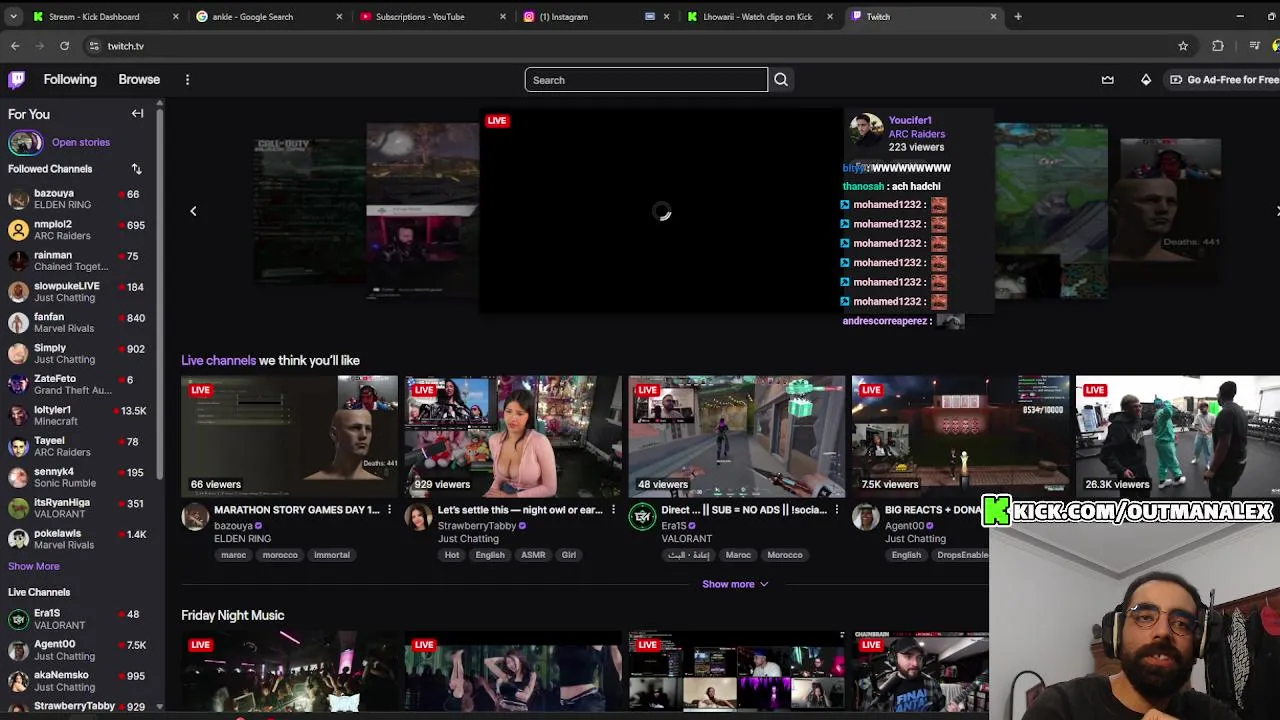Click Go Ad-Free for Free button
The image size is (1280, 720).
pyautogui.click(x=1225, y=80)
